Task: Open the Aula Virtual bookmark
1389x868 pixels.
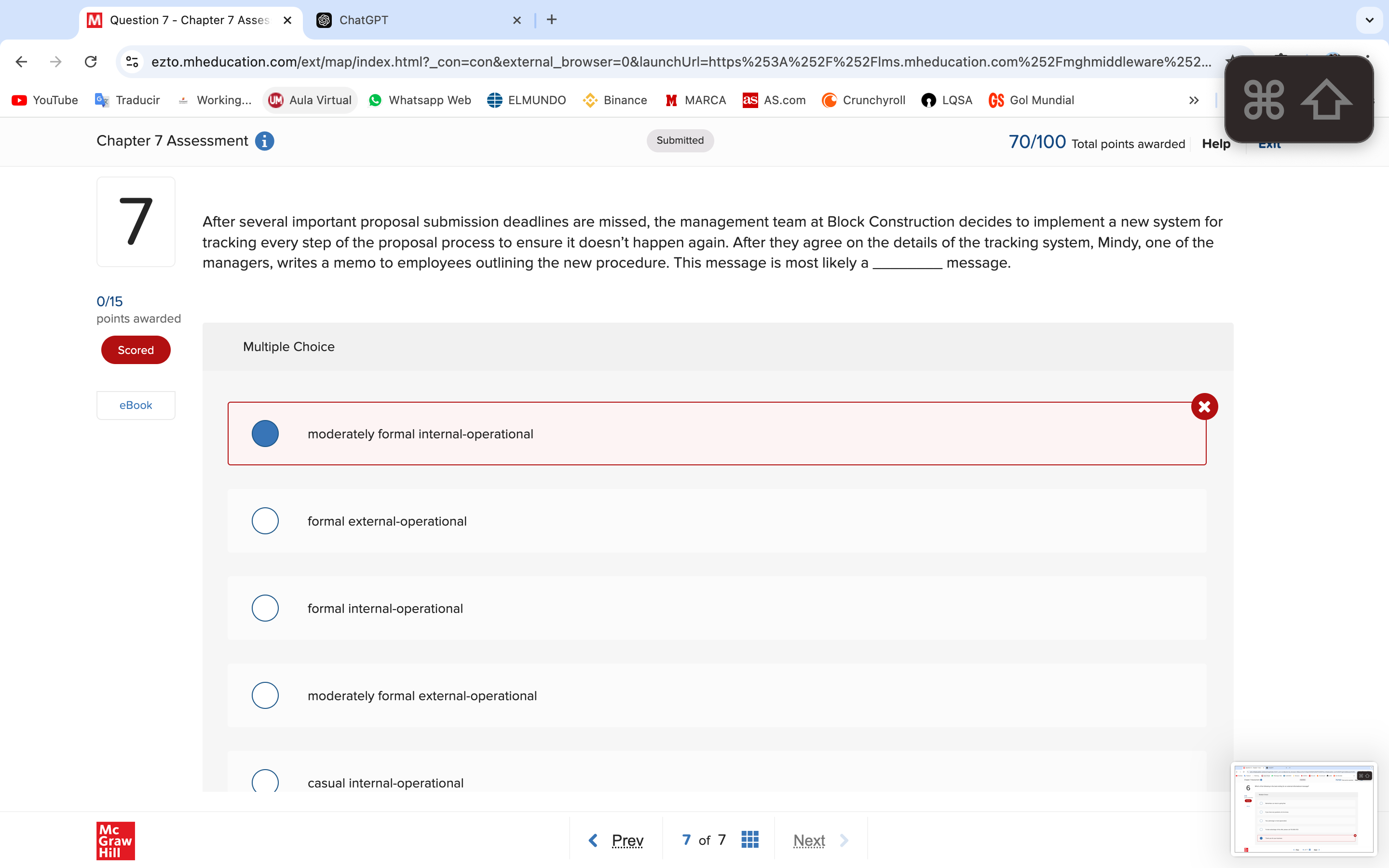Action: coord(310,100)
